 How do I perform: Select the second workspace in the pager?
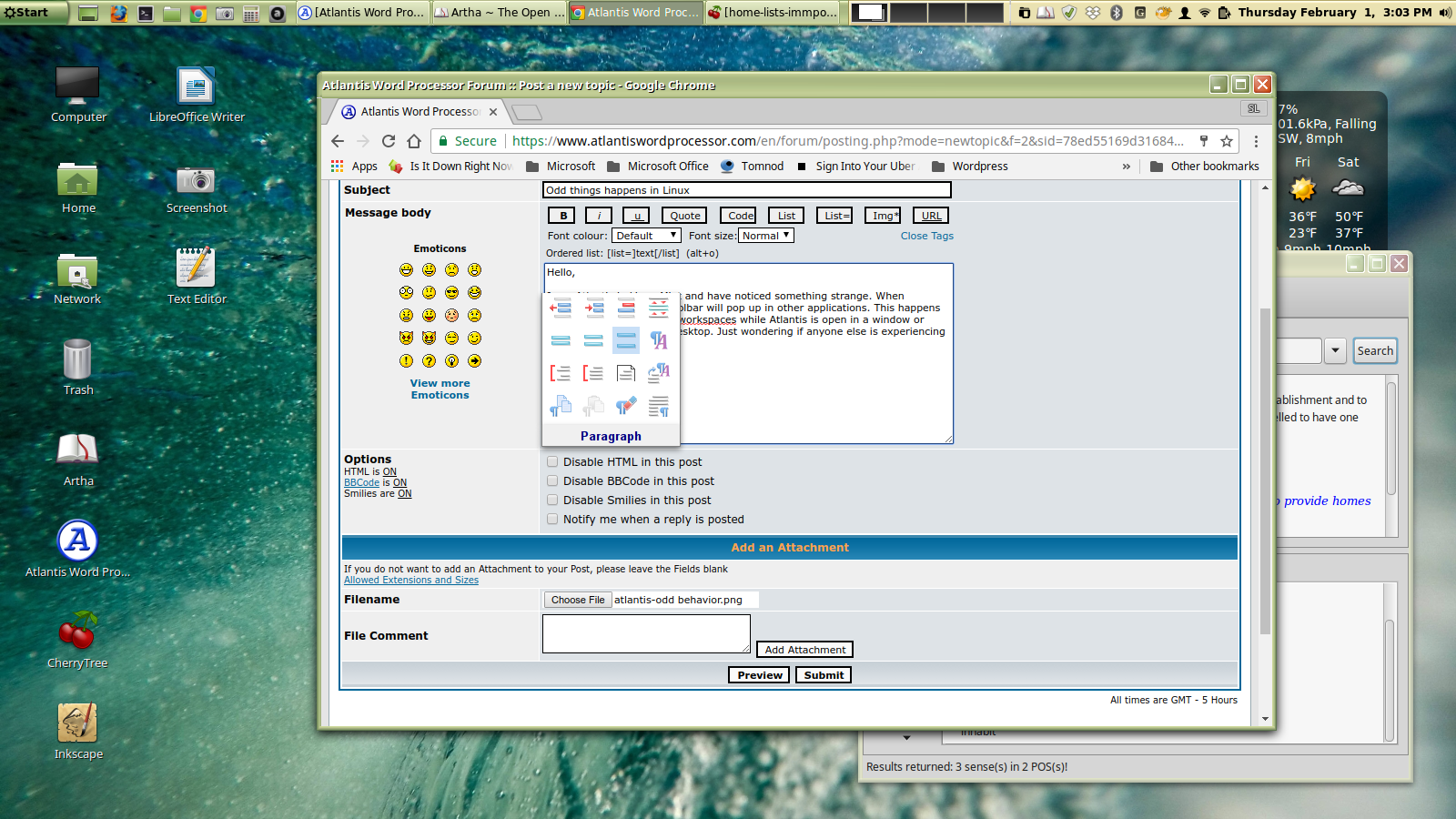(x=908, y=13)
